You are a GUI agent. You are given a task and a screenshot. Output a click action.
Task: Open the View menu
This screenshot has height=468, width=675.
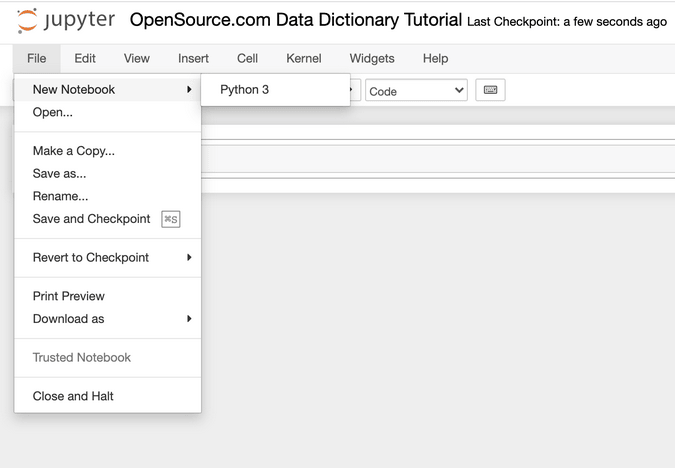[x=137, y=59]
